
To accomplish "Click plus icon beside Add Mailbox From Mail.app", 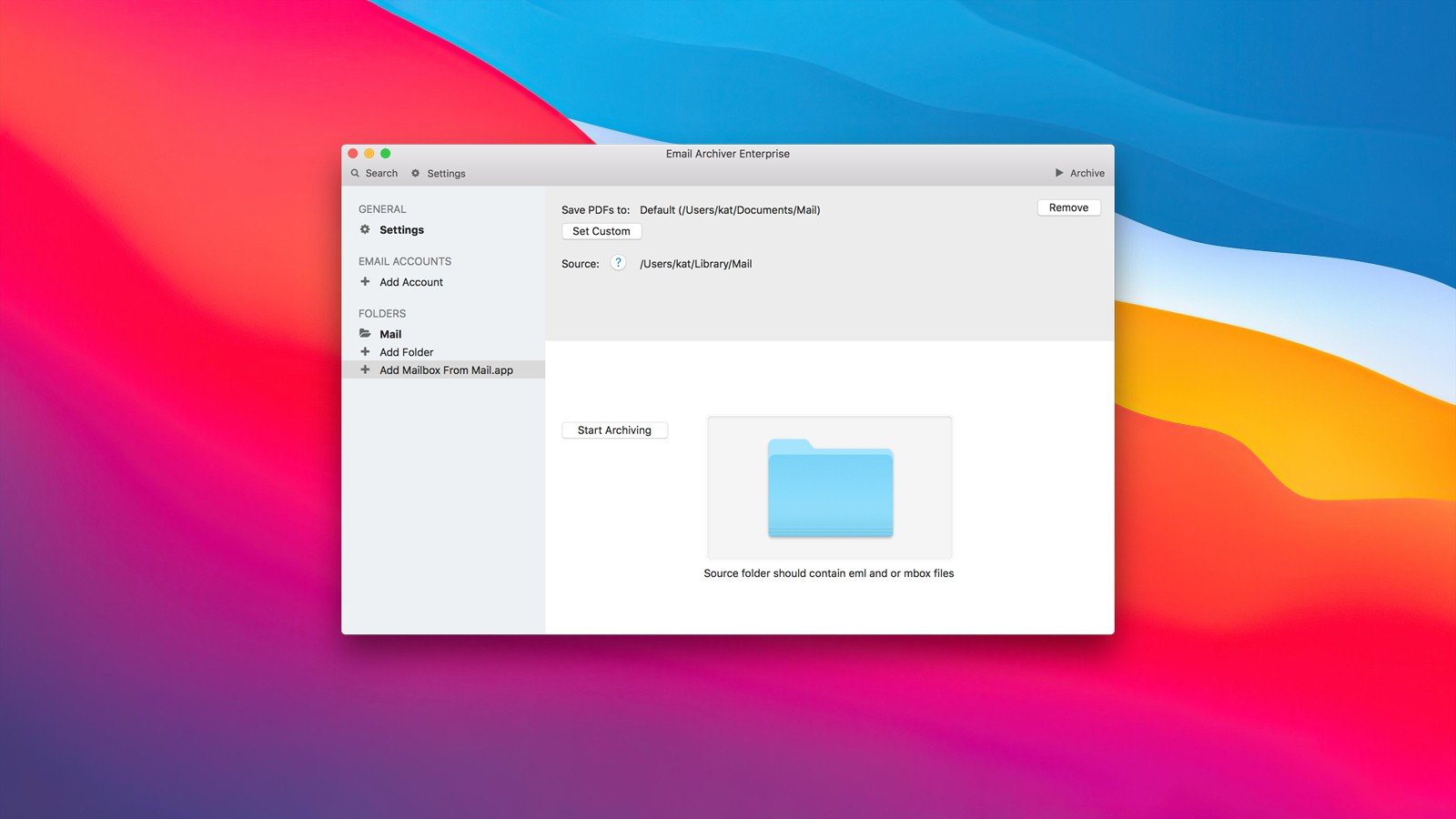I will 365,370.
